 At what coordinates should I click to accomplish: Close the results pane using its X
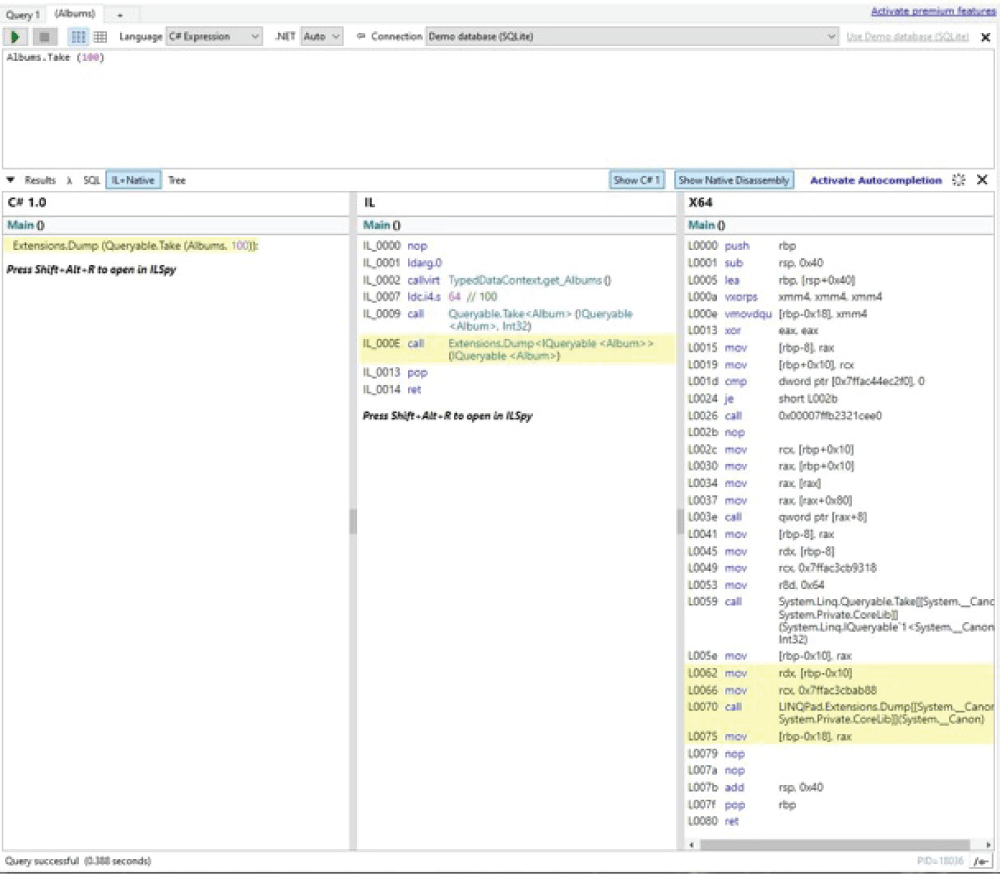click(x=982, y=180)
